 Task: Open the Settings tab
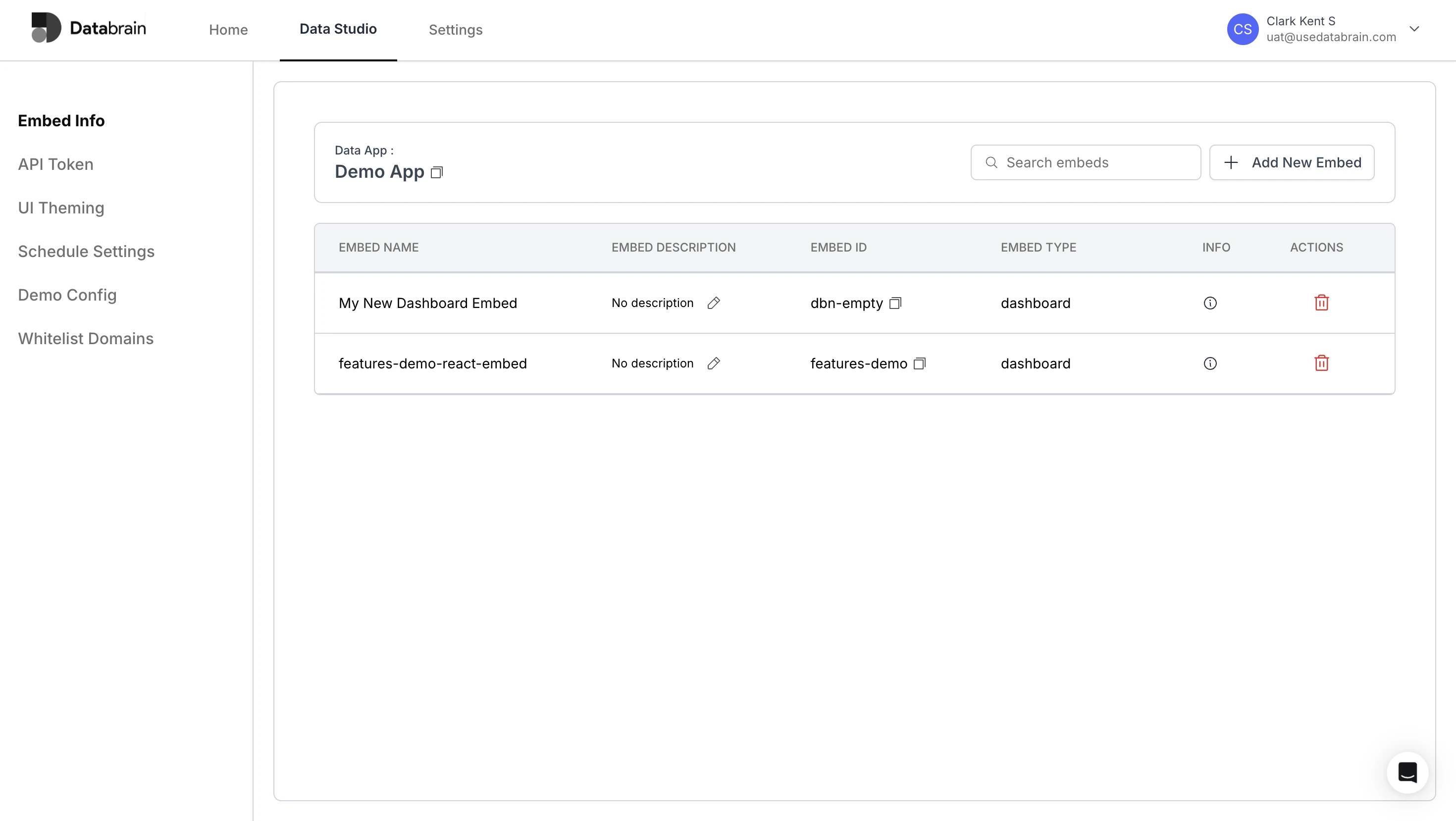pos(456,29)
